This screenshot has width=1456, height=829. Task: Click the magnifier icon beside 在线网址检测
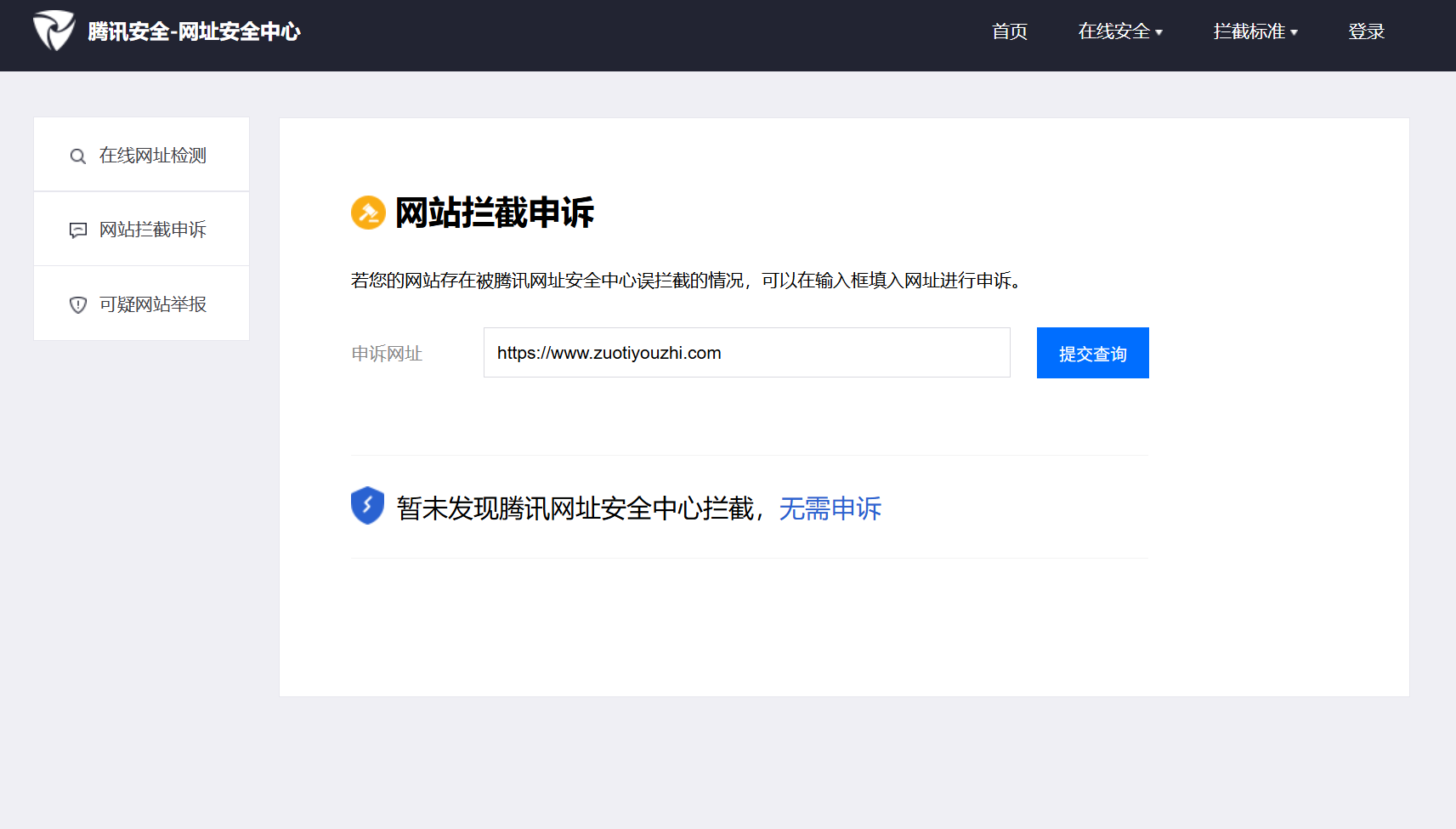click(x=77, y=156)
